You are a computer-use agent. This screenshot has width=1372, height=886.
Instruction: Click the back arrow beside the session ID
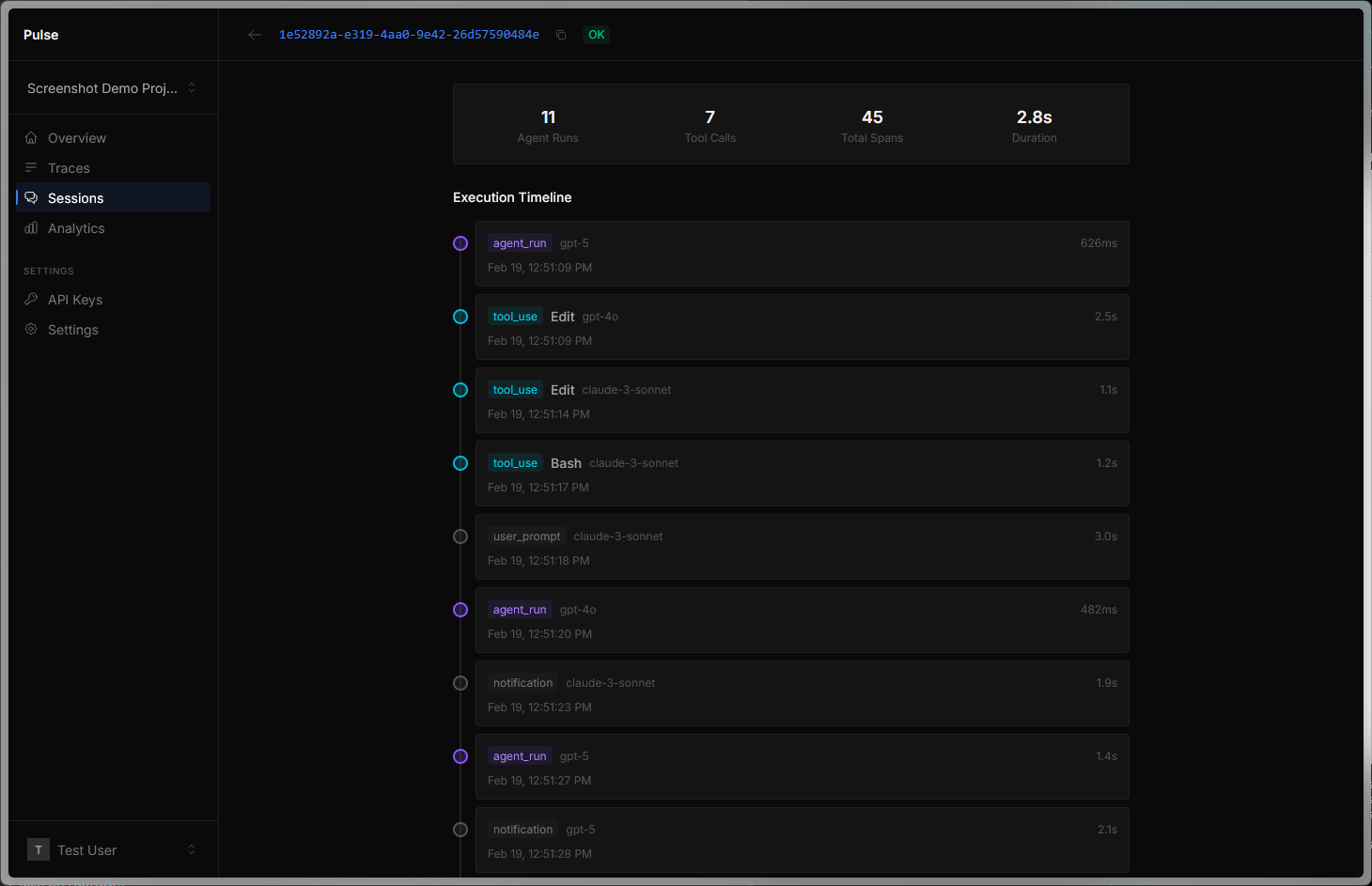pyautogui.click(x=254, y=34)
